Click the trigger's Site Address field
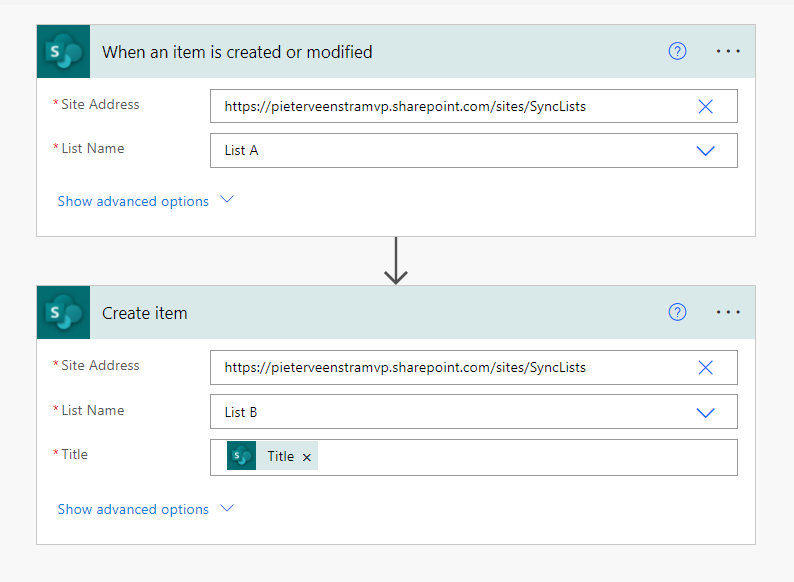This screenshot has width=794, height=582. click(x=473, y=106)
